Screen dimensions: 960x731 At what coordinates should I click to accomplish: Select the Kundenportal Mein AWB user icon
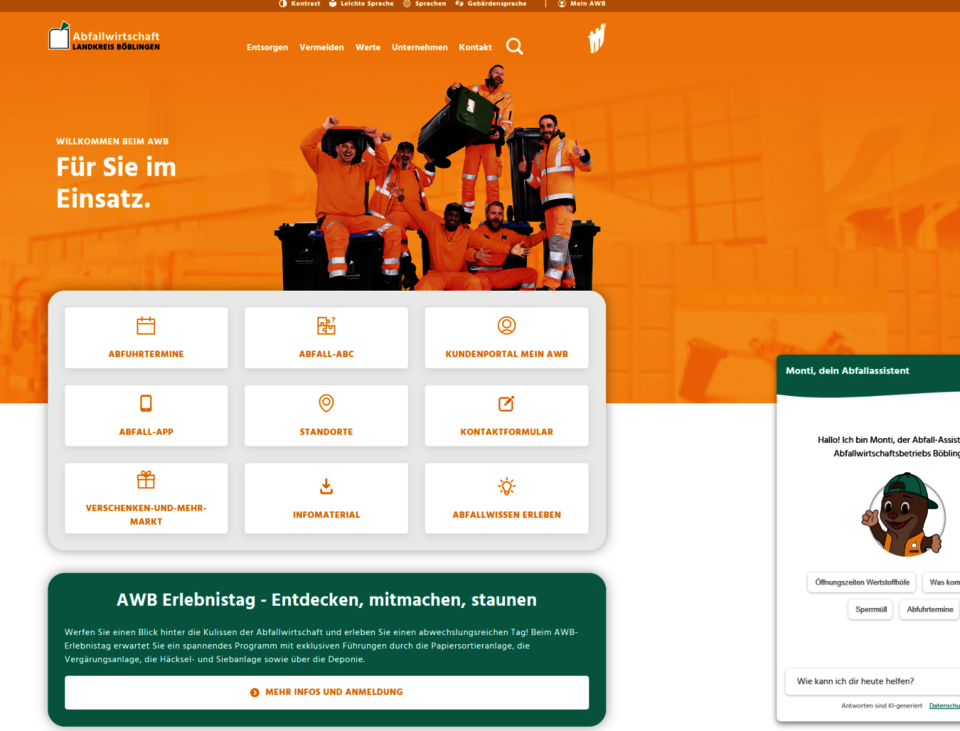506,326
